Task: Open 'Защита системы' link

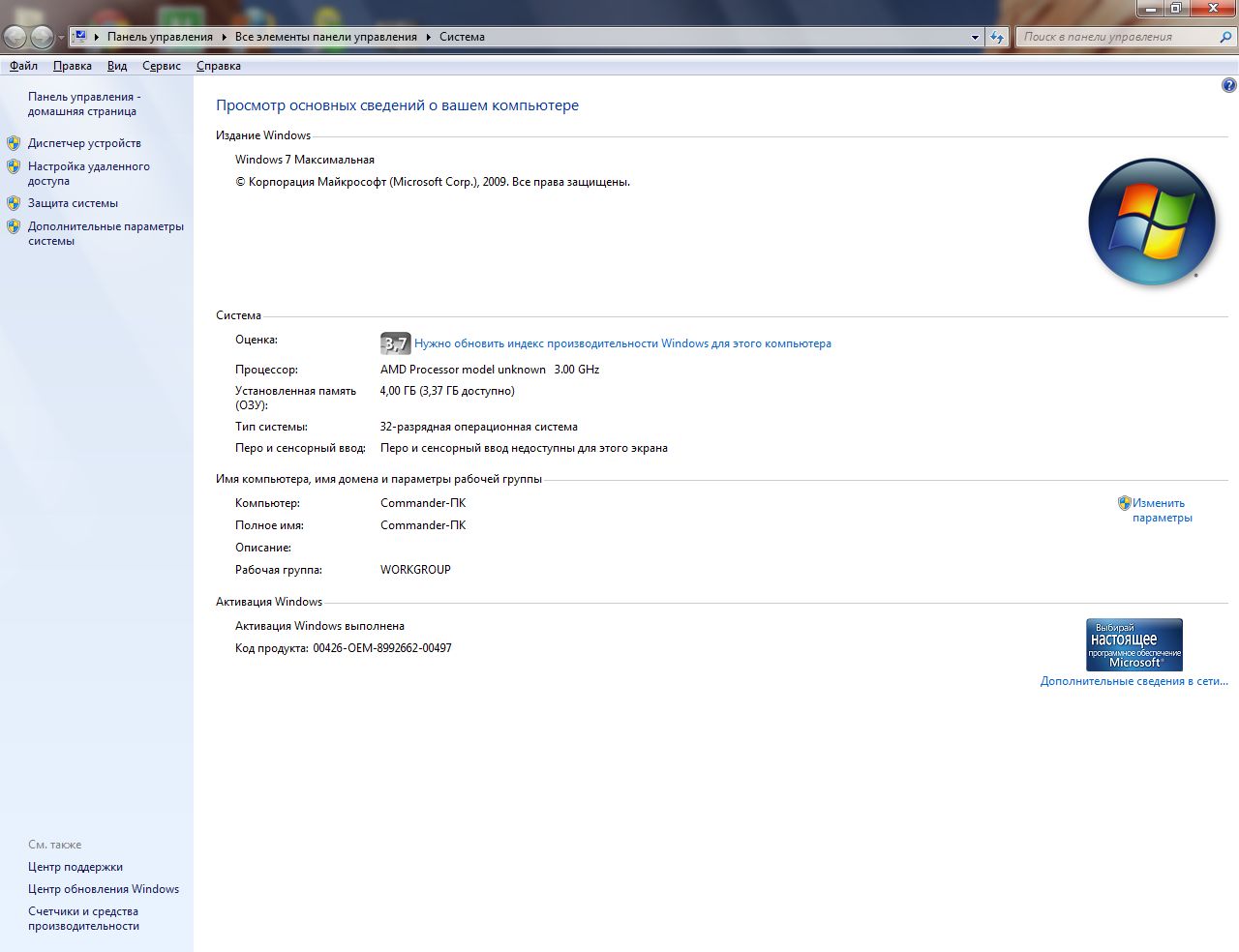Action: (x=73, y=203)
